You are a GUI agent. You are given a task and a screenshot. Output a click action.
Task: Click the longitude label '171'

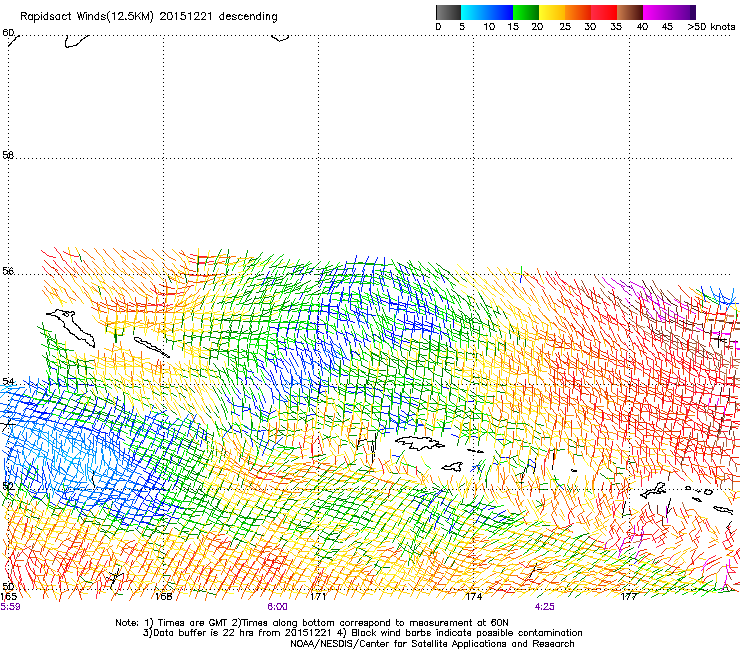tap(318, 596)
